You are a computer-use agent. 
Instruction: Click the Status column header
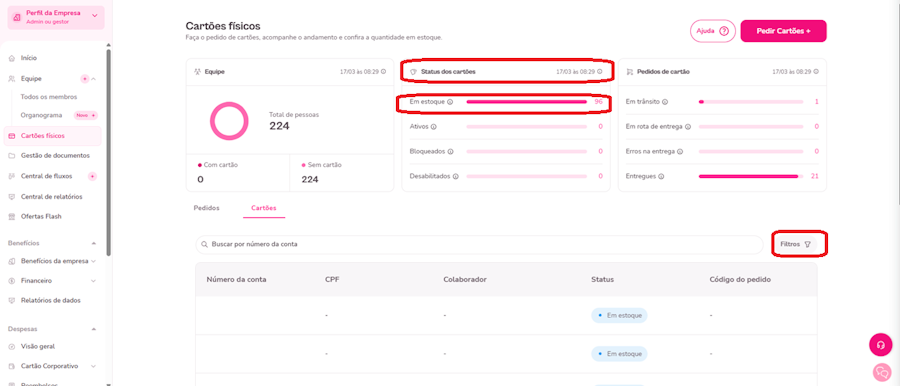coord(602,280)
